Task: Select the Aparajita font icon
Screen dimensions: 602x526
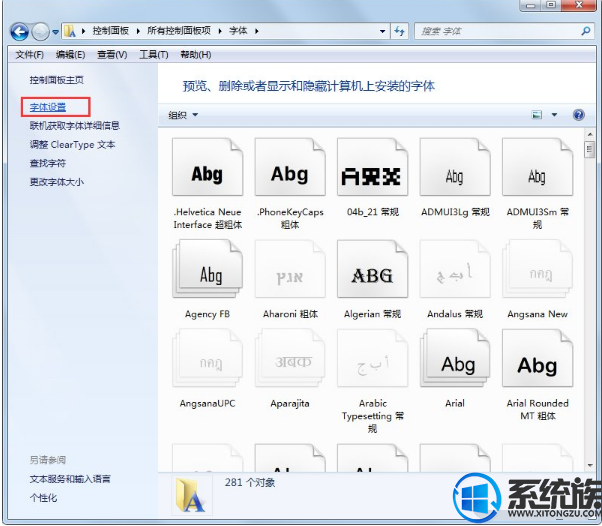Action: [290, 358]
